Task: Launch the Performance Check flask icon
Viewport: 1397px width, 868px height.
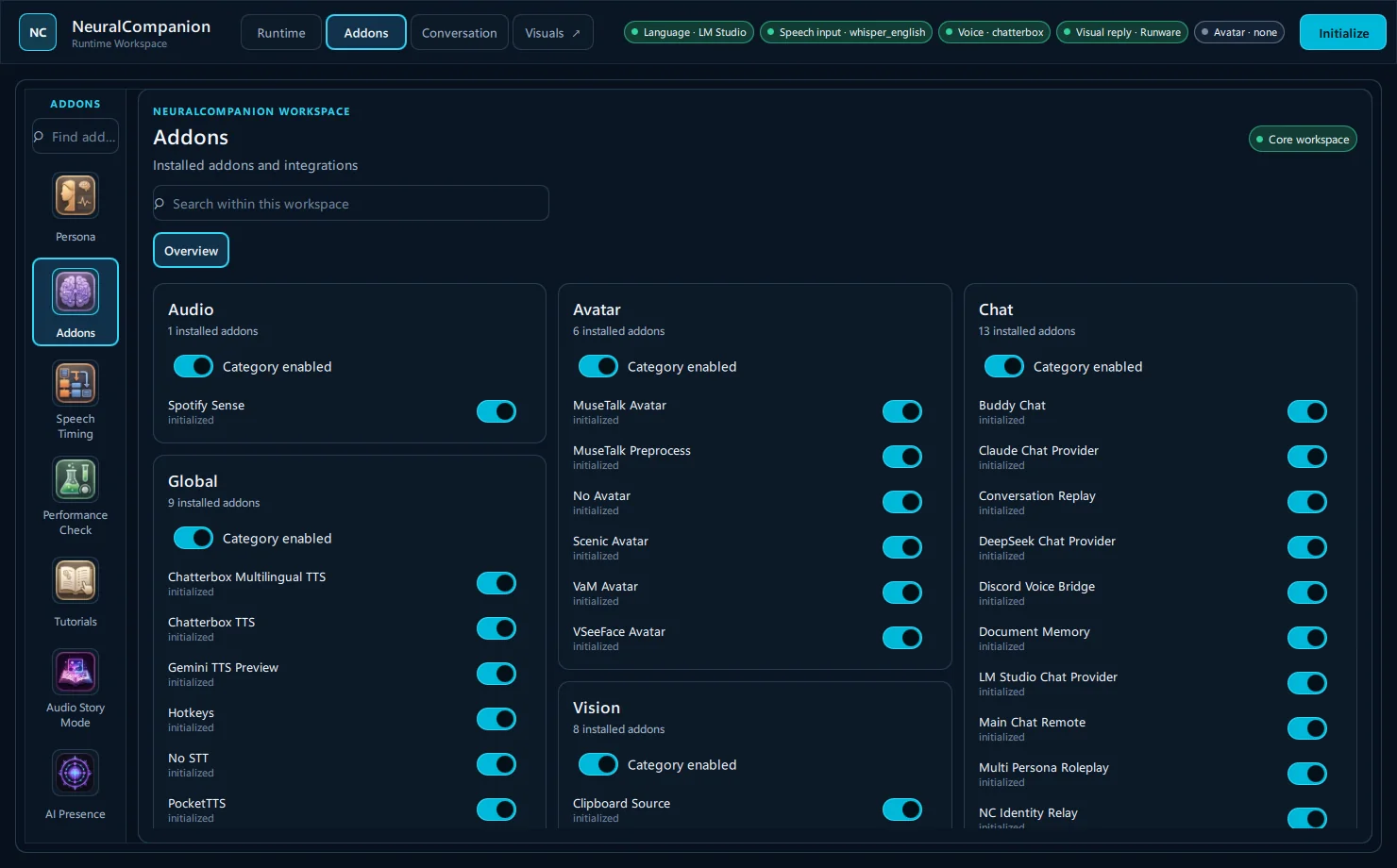Action: (76, 480)
